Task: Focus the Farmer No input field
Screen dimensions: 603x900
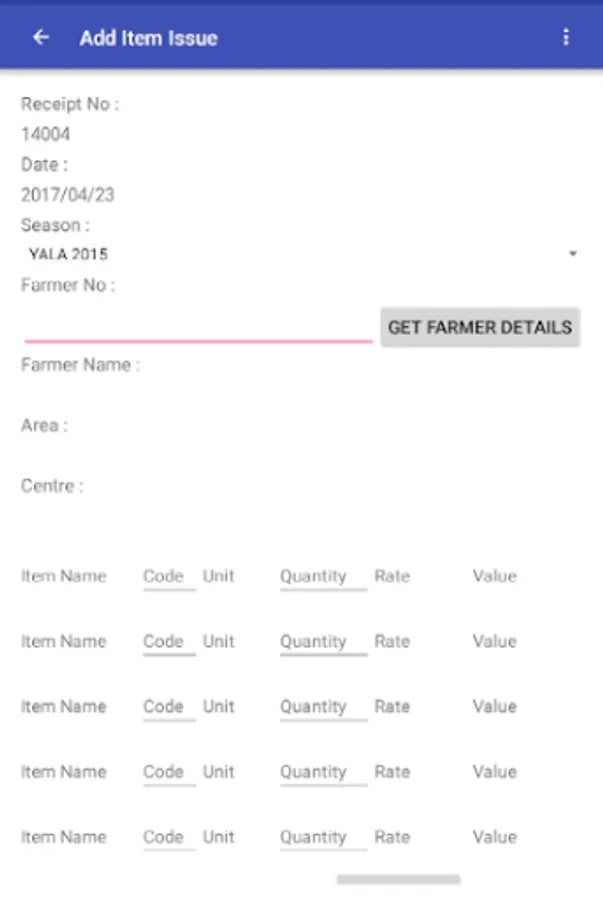Action: click(x=198, y=326)
